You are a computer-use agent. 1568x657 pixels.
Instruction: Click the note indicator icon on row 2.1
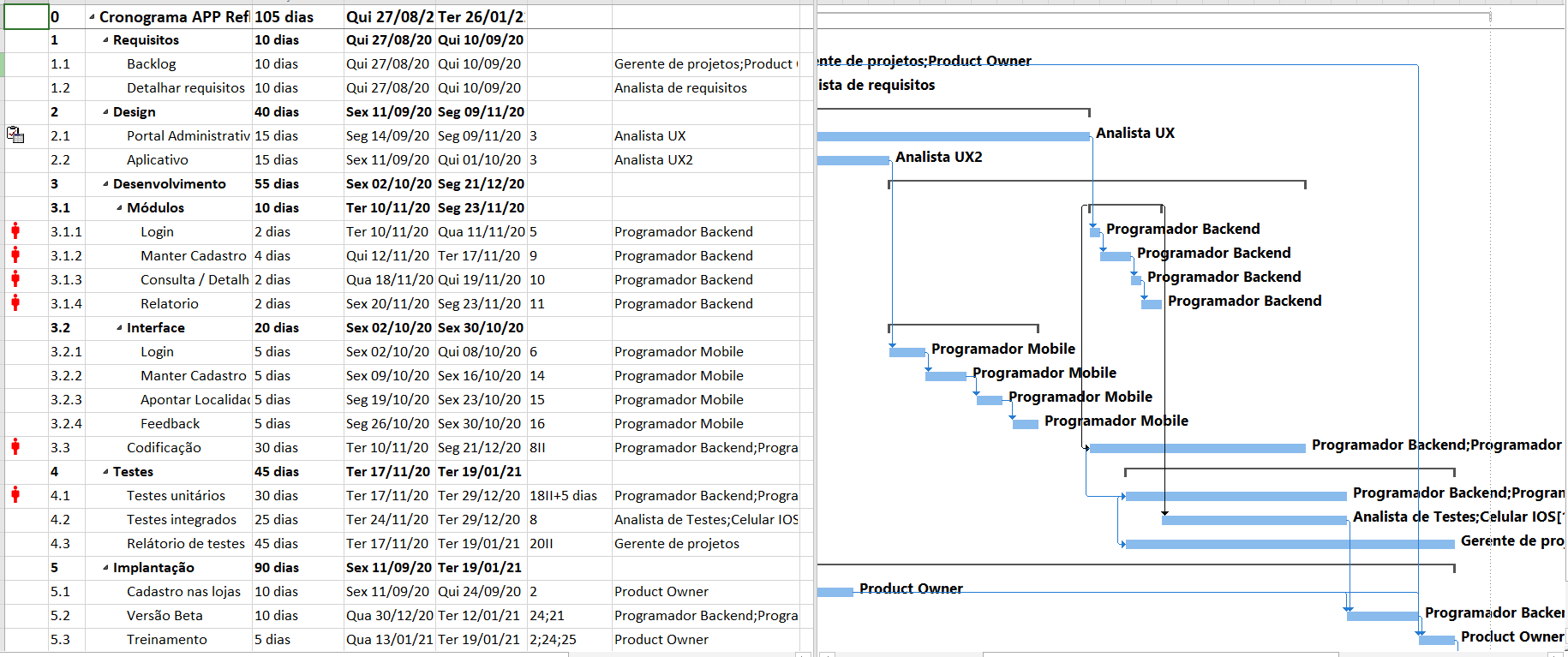[x=15, y=134]
